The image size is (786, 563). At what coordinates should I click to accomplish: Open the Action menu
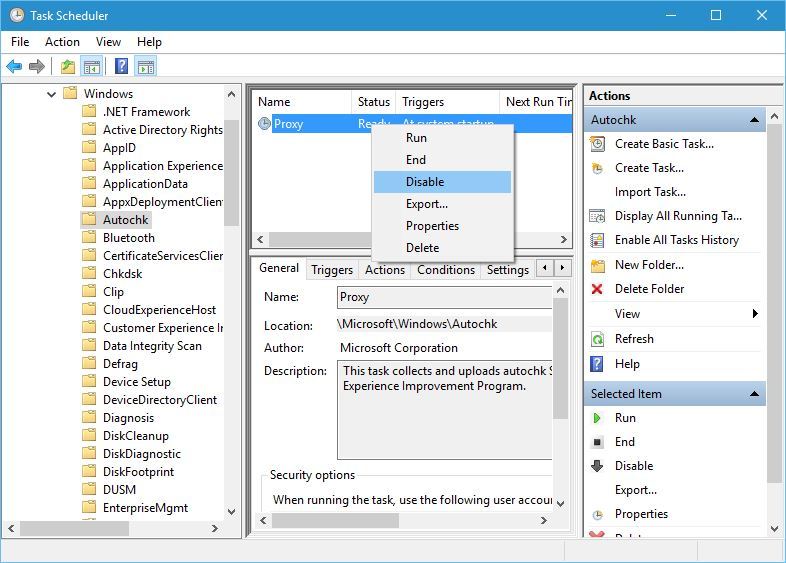pyautogui.click(x=62, y=42)
